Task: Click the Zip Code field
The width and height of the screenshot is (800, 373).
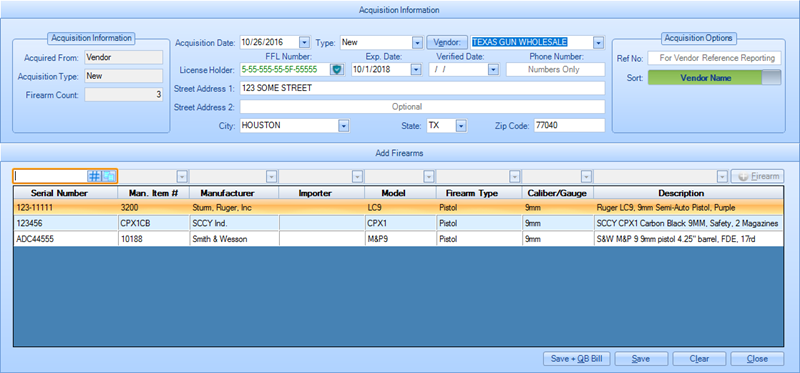Action: tap(569, 126)
